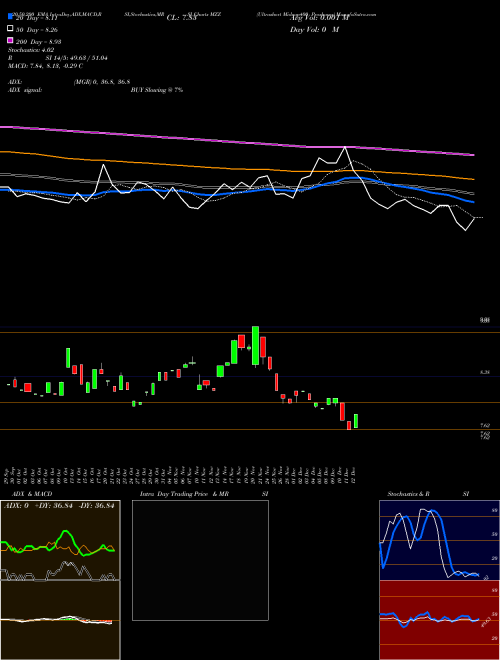Click the 'ADX signal:' label

pos(25,90)
